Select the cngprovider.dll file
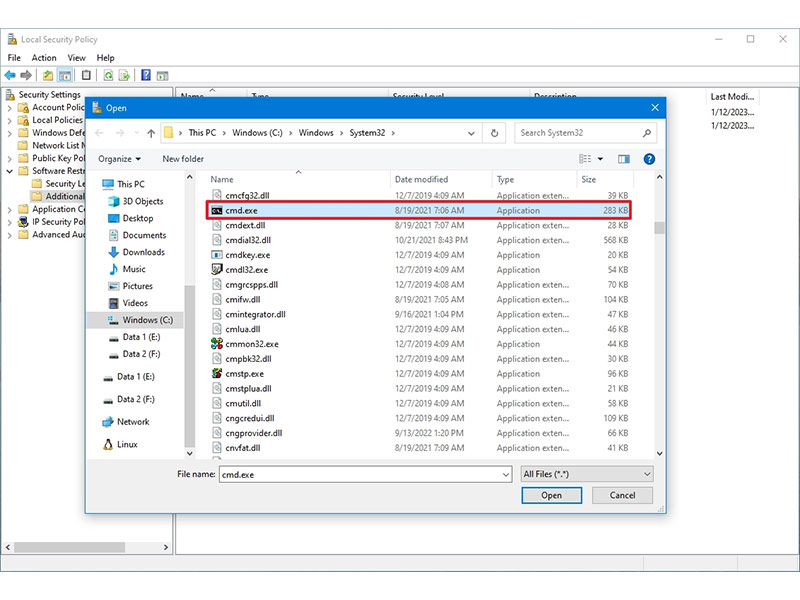Viewport: 800px width, 600px height. point(247,433)
